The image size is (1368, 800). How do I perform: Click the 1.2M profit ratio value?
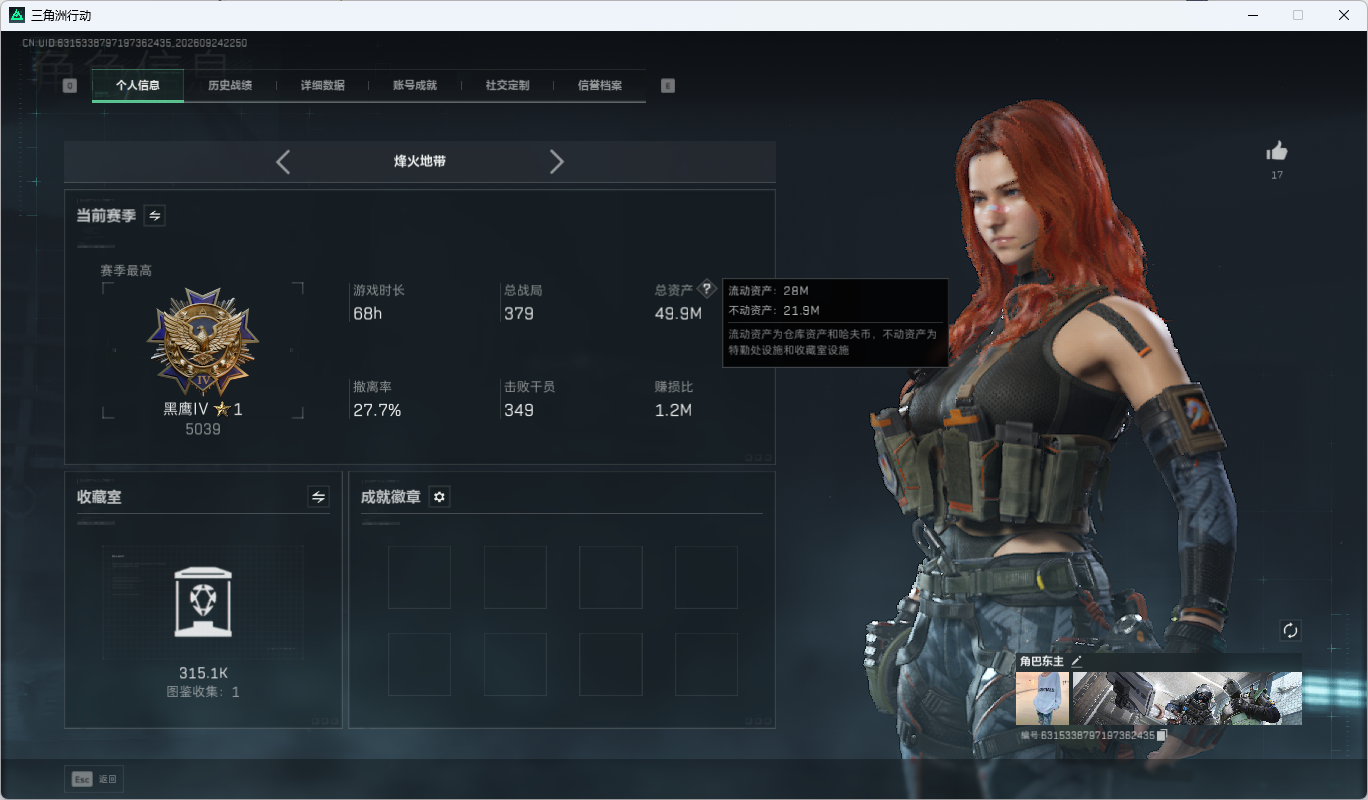click(x=673, y=410)
